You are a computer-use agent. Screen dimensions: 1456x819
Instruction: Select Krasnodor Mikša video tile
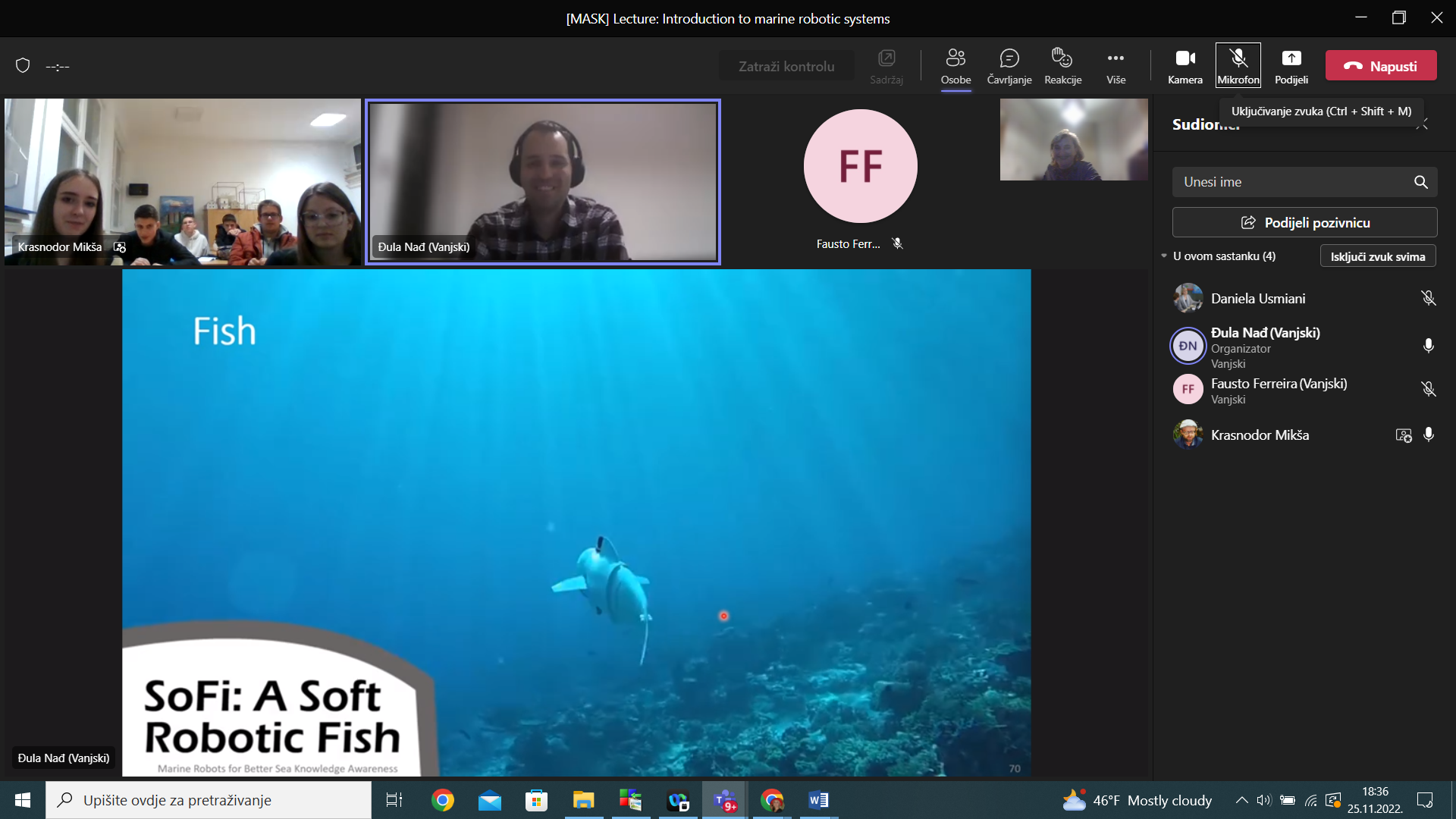(x=183, y=182)
